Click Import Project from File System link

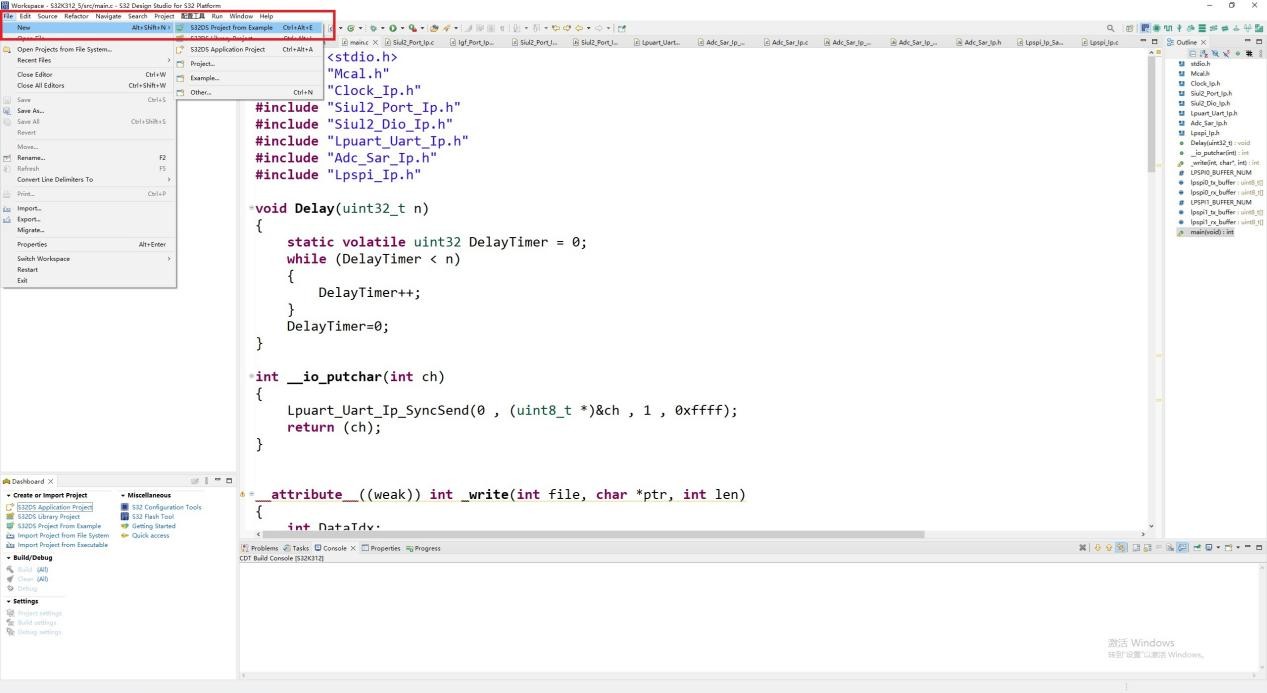click(x=63, y=536)
